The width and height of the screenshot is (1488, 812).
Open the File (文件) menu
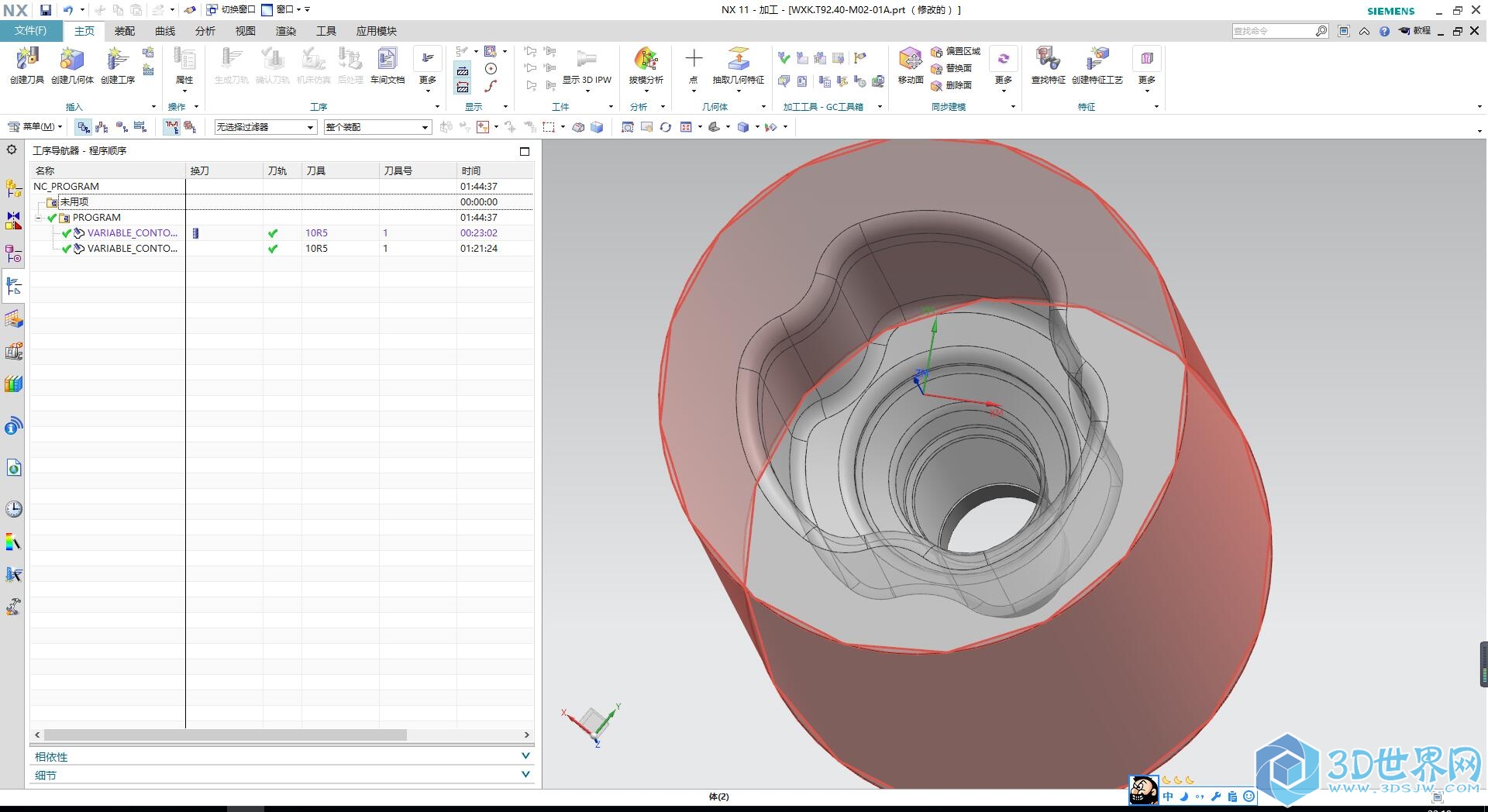click(30, 31)
